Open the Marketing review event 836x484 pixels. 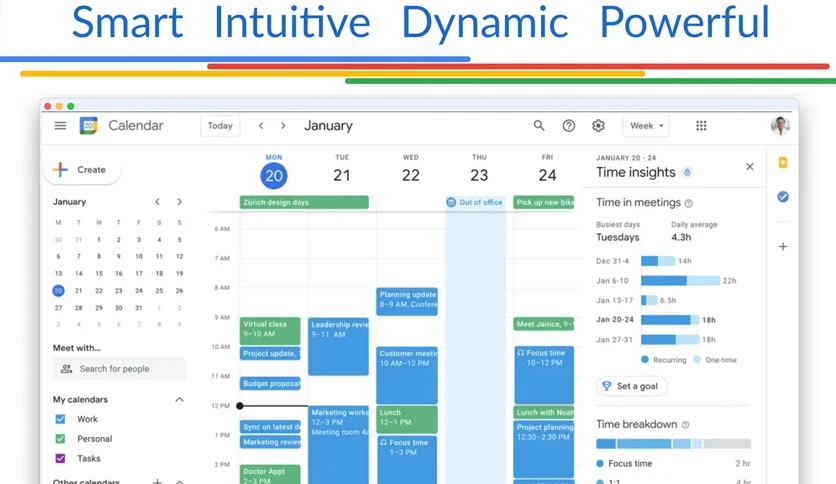click(x=270, y=442)
